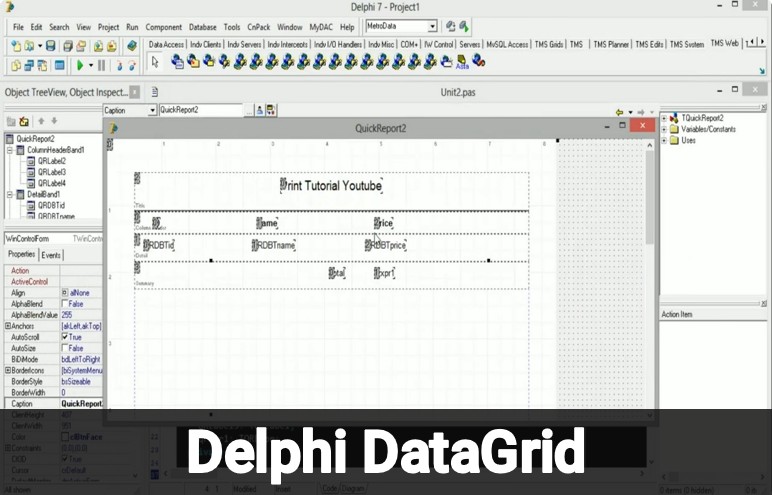The height and width of the screenshot is (495, 772).
Task: Close the Object TreeView panel with x
Action: click(134, 92)
